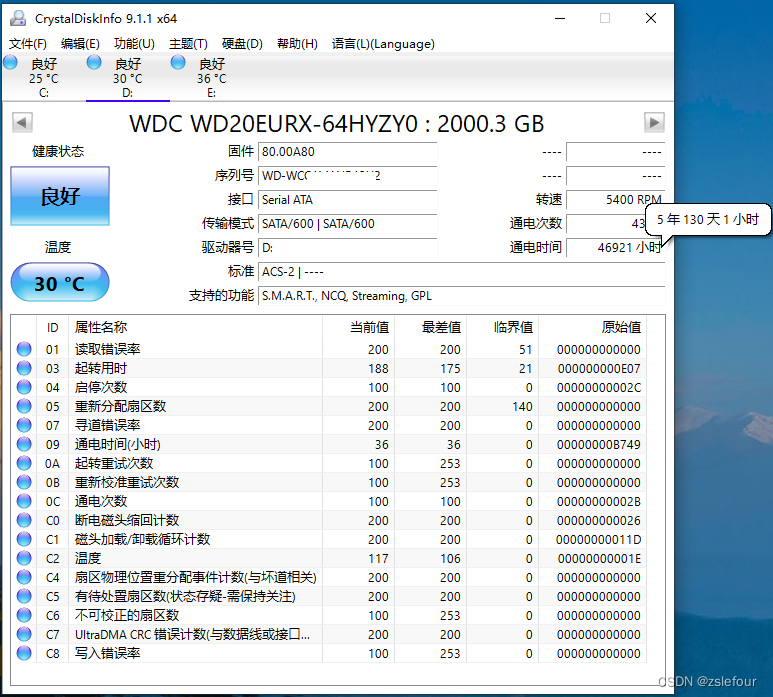
Task: Switch to the 良好 36 °C drive E: tab
Action: [211, 77]
